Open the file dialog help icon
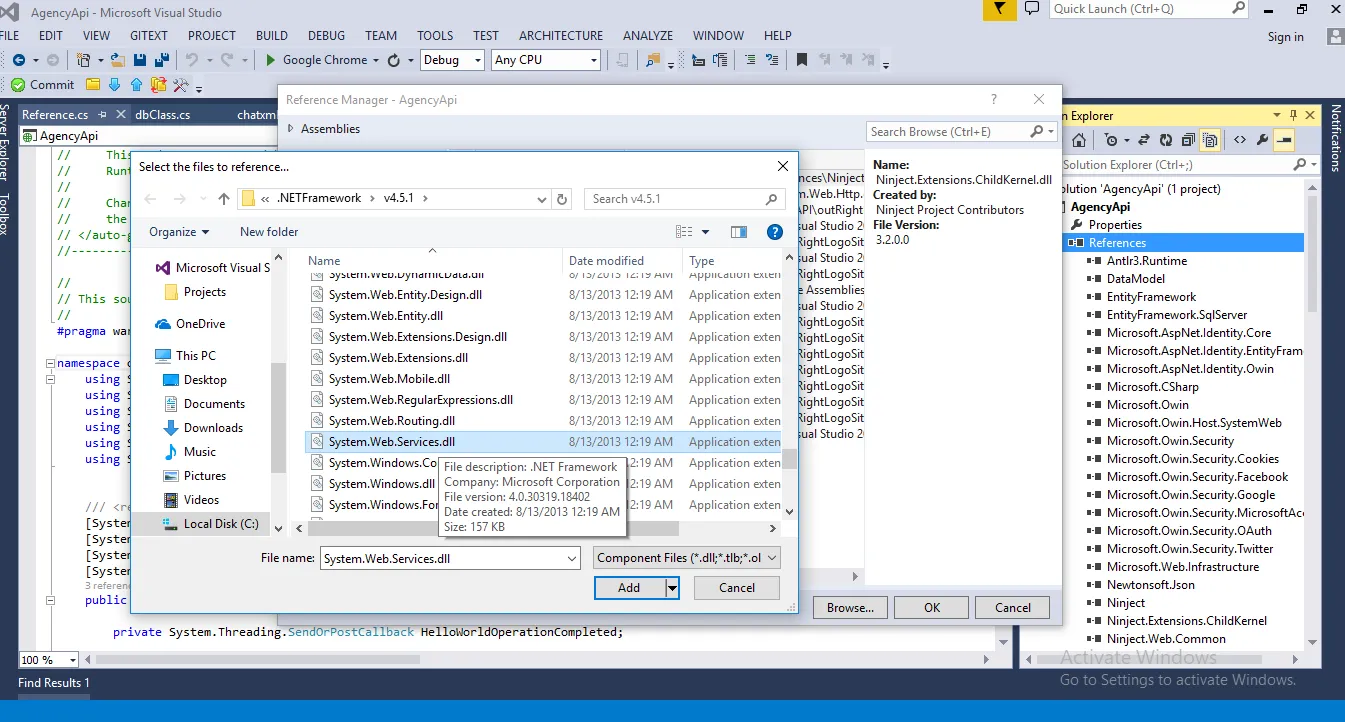 [774, 232]
